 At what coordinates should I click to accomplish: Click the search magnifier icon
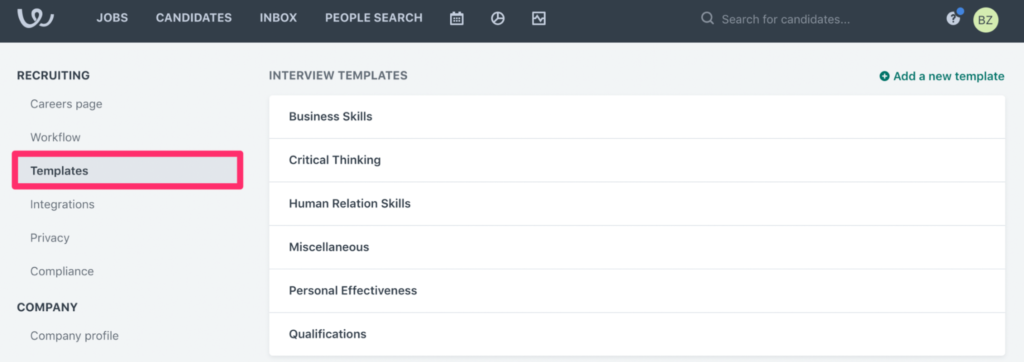[x=707, y=19]
